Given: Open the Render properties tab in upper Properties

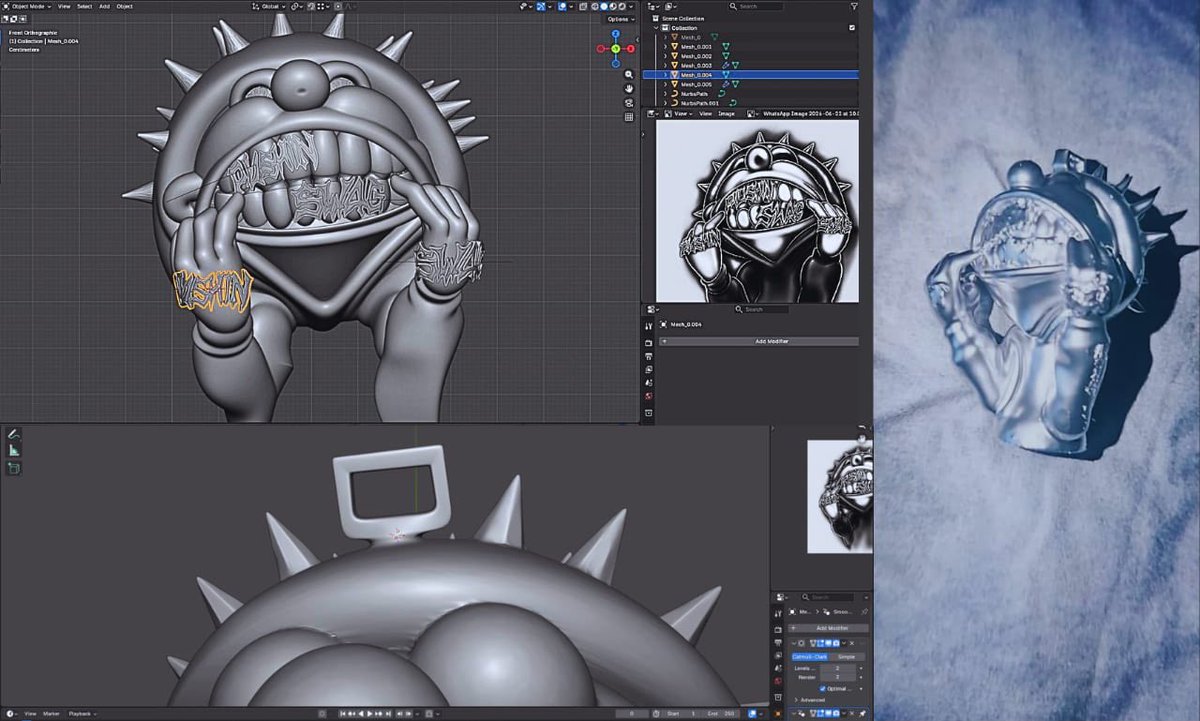Looking at the screenshot, I should 648,343.
